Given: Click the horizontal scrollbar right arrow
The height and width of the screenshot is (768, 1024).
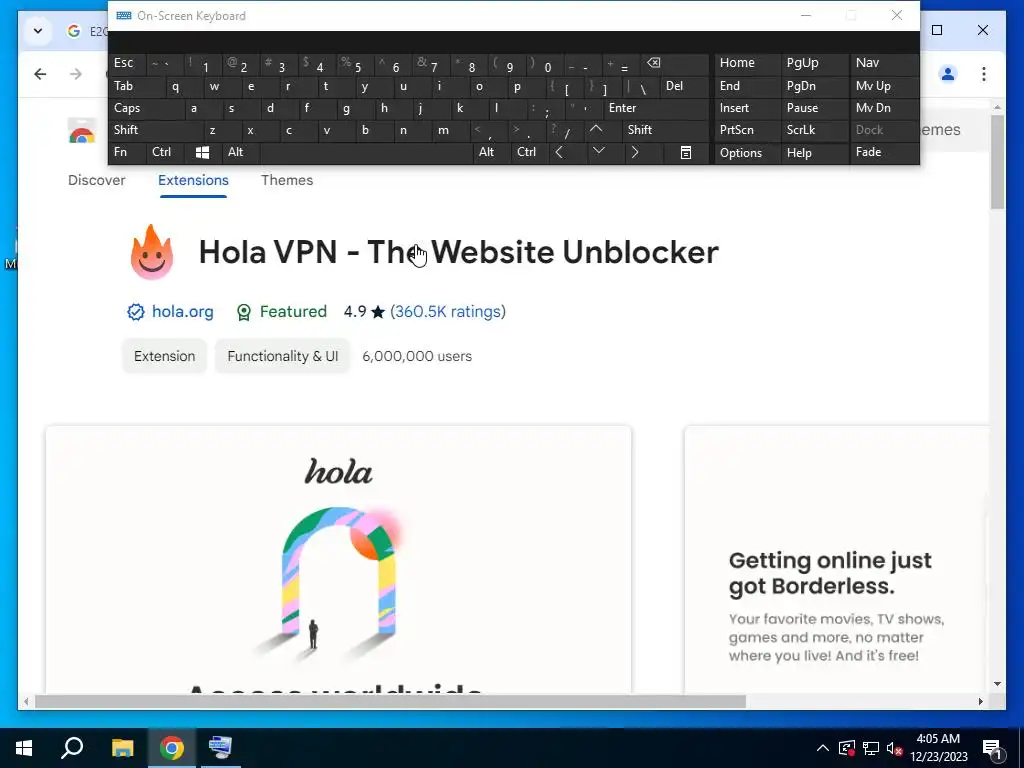Looking at the screenshot, I should click(x=981, y=701).
